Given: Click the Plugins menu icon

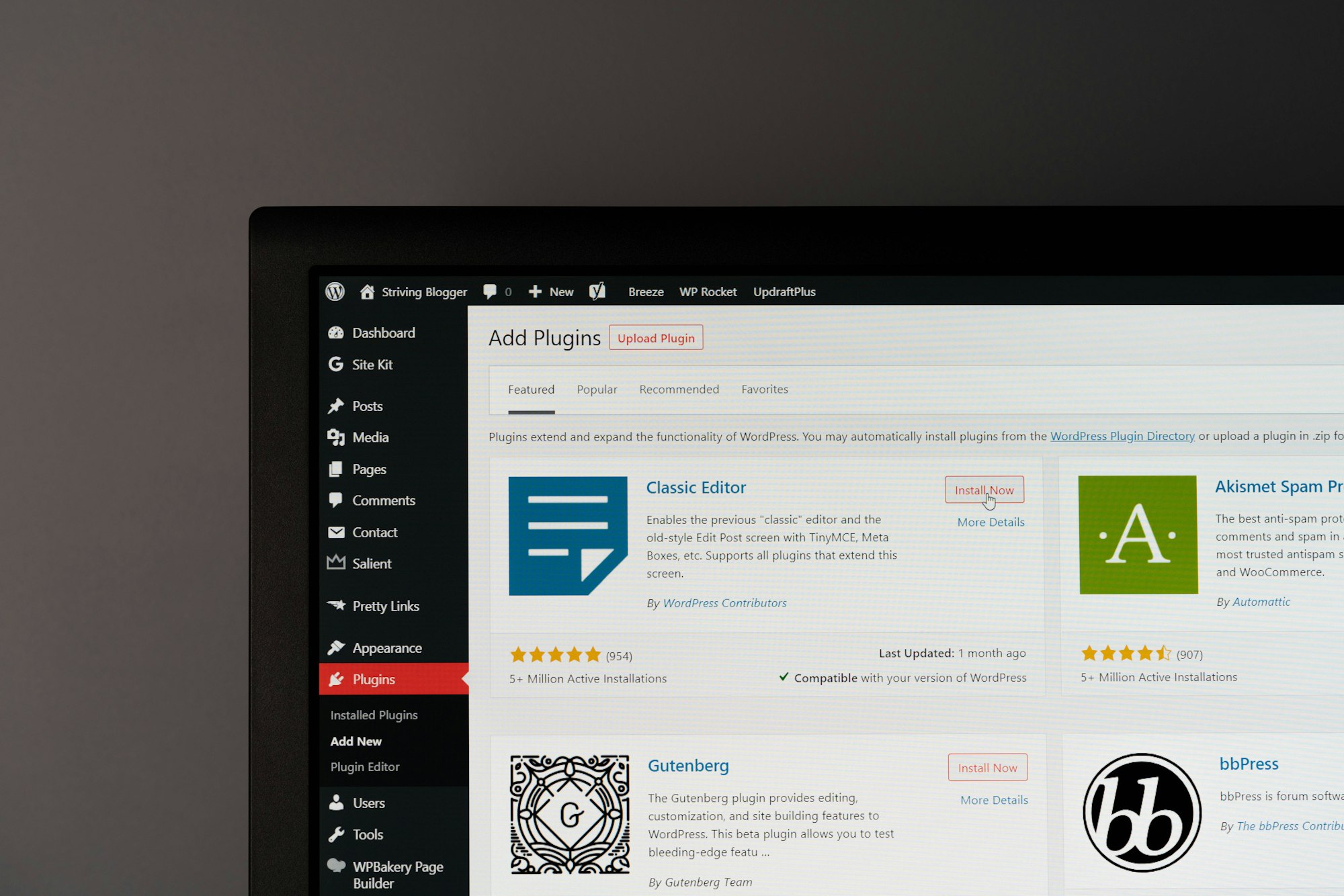Looking at the screenshot, I should tap(336, 678).
